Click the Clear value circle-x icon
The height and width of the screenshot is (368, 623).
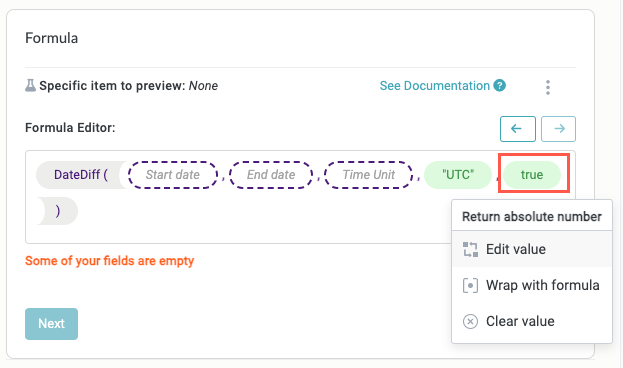click(x=470, y=321)
